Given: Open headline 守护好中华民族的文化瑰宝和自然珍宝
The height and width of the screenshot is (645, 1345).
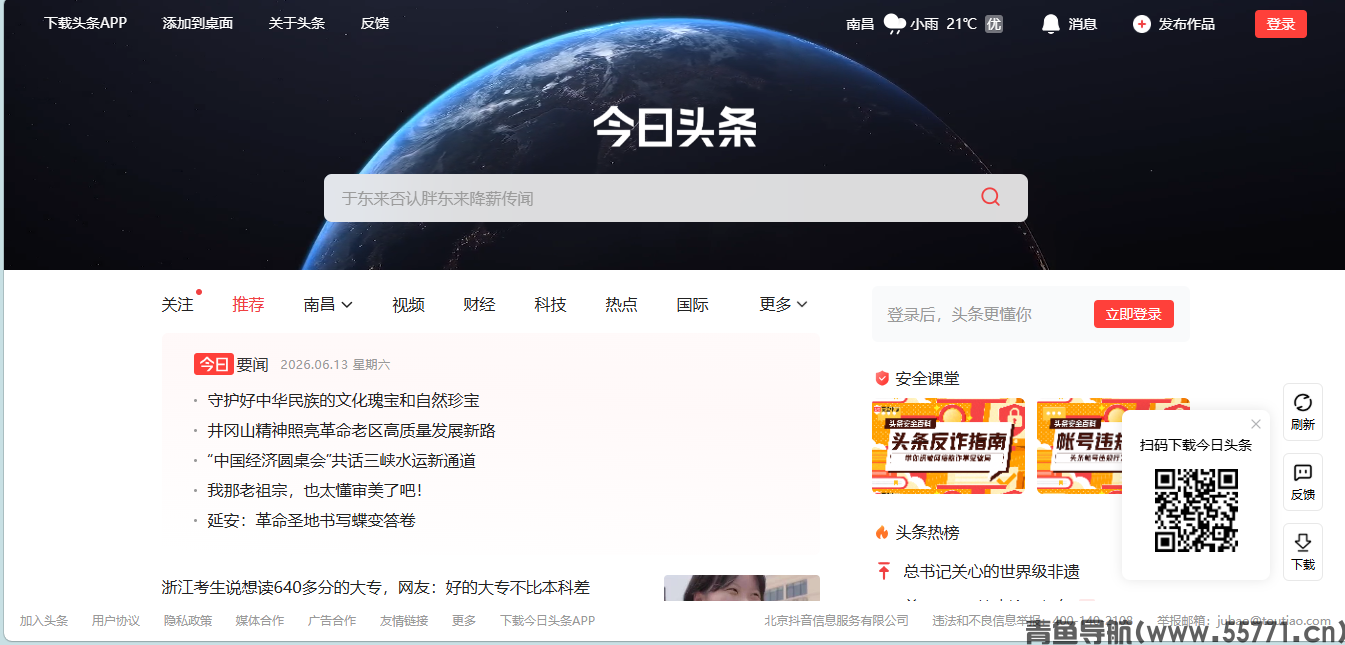Looking at the screenshot, I should point(343,400).
